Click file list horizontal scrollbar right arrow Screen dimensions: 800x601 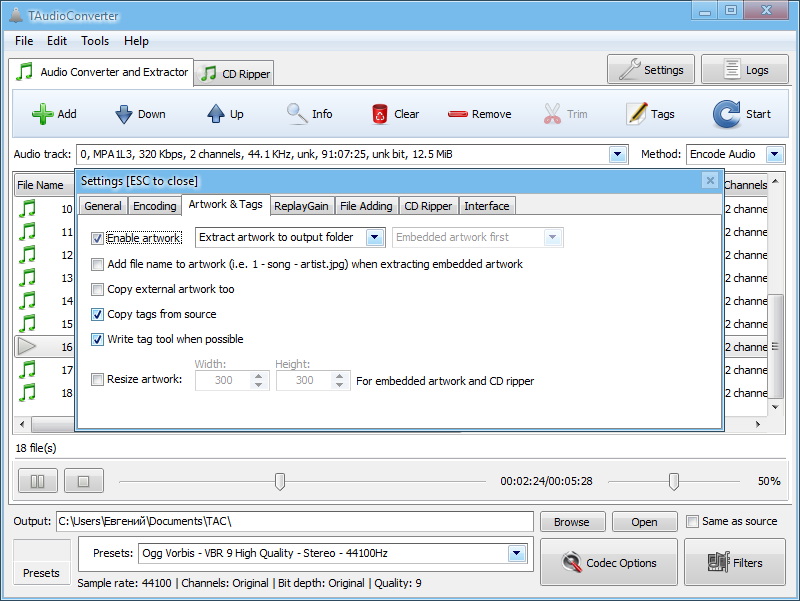(758, 424)
